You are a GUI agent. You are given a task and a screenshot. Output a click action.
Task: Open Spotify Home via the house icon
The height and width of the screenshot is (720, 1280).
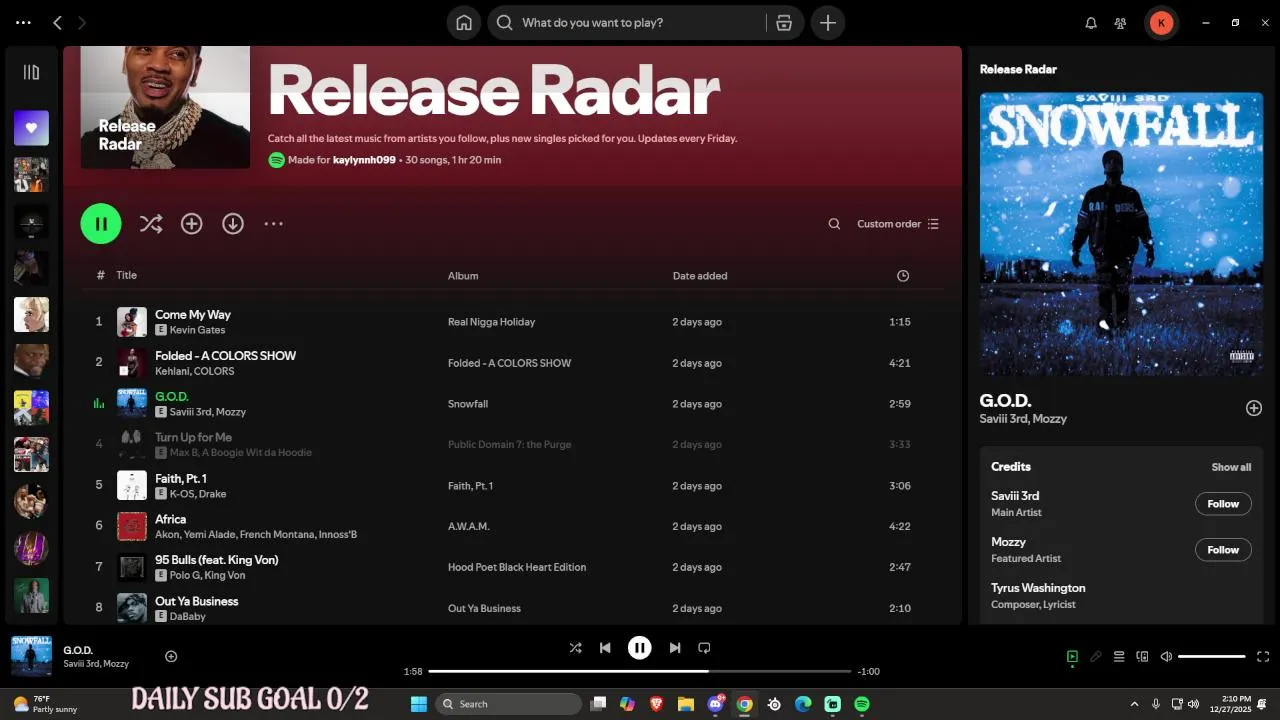point(464,23)
